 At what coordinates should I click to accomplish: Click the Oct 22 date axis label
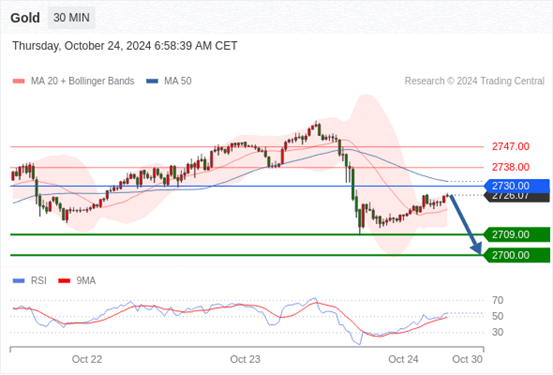(87, 359)
